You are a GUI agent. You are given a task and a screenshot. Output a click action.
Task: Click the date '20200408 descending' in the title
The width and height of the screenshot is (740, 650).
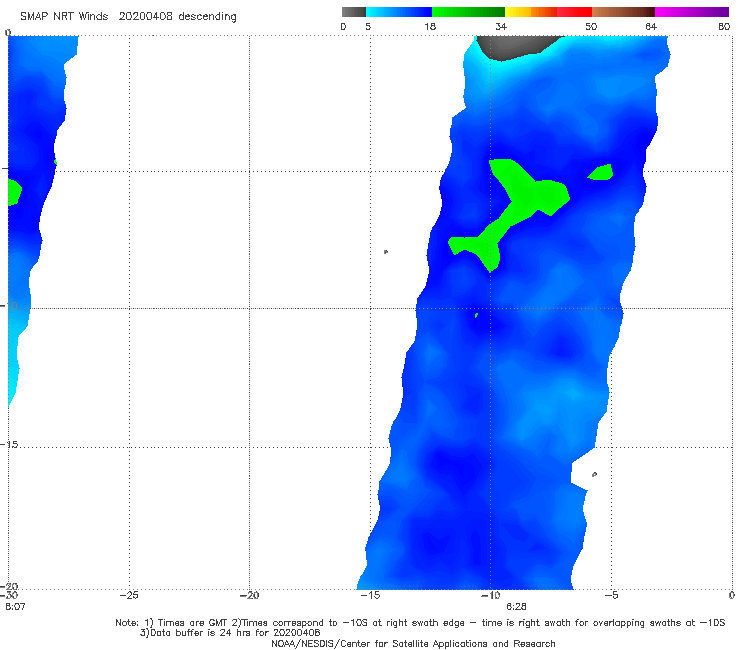pos(177,17)
